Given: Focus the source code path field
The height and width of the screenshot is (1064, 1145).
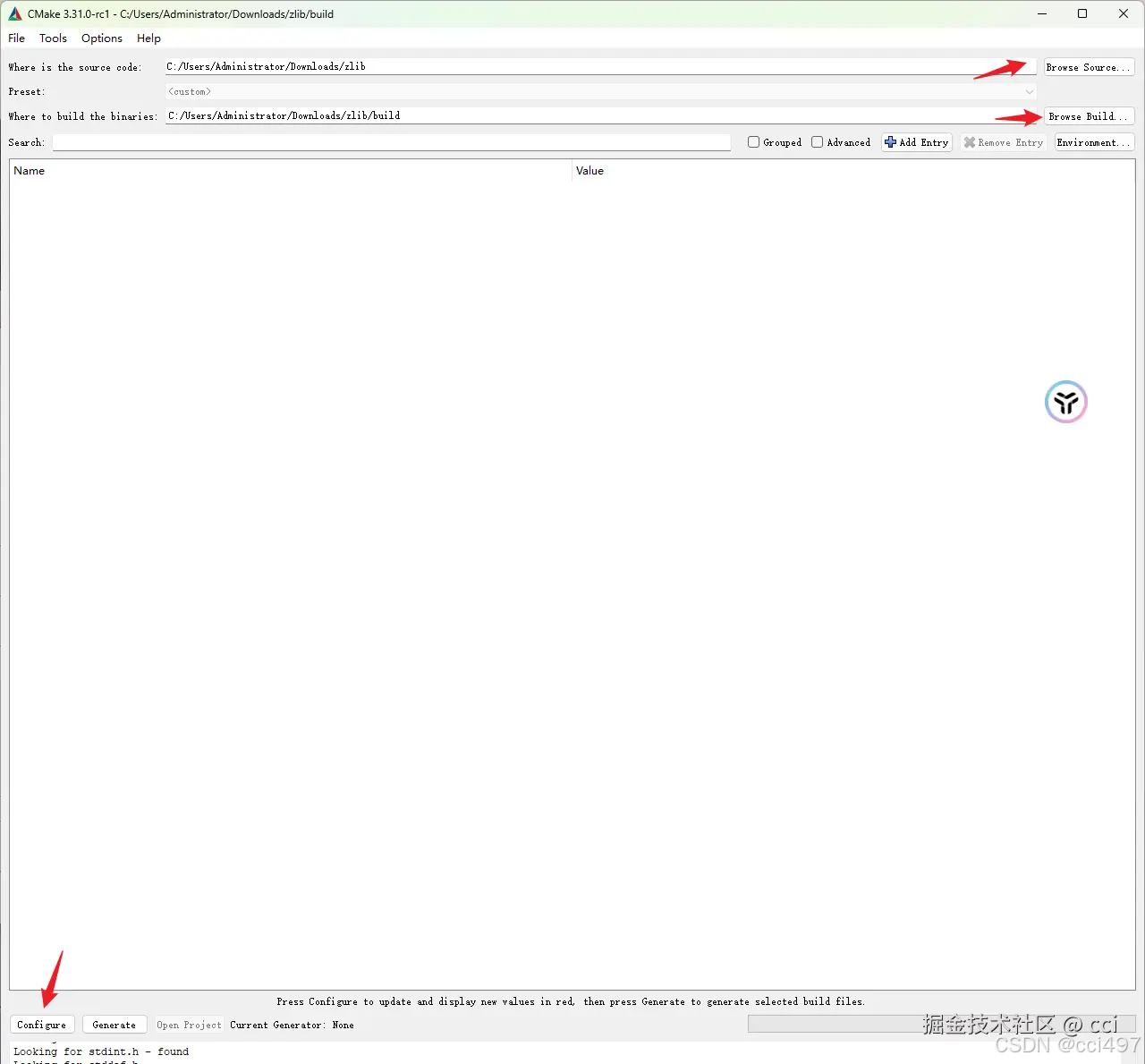Looking at the screenshot, I should tap(600, 66).
